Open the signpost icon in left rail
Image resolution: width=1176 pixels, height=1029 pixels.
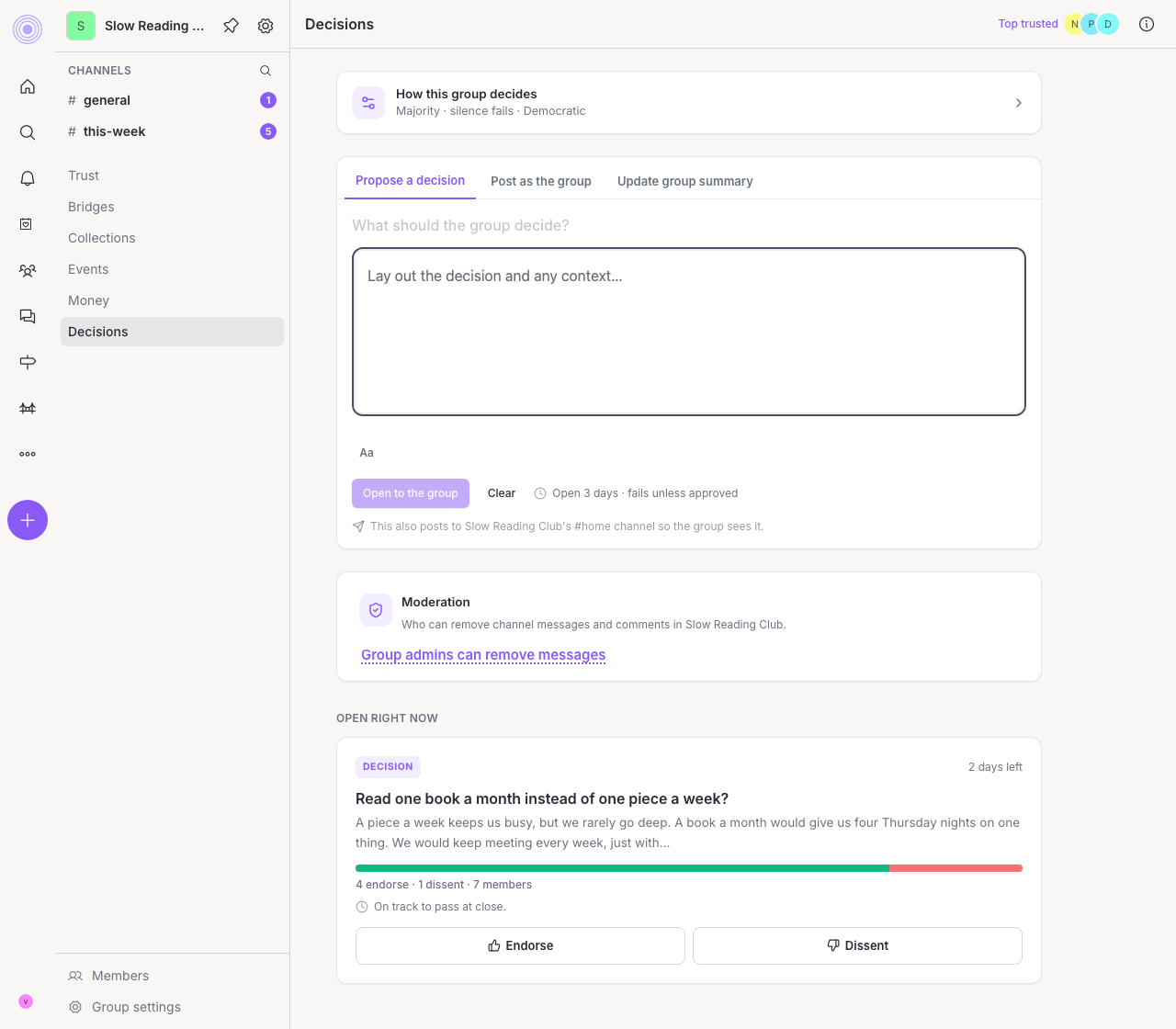point(28,362)
